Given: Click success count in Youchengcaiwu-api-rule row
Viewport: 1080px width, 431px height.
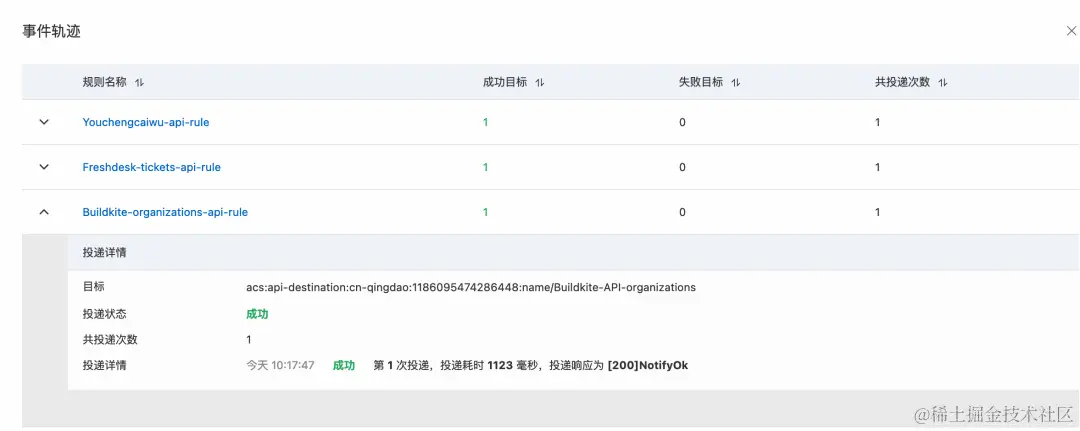Looking at the screenshot, I should pos(486,122).
